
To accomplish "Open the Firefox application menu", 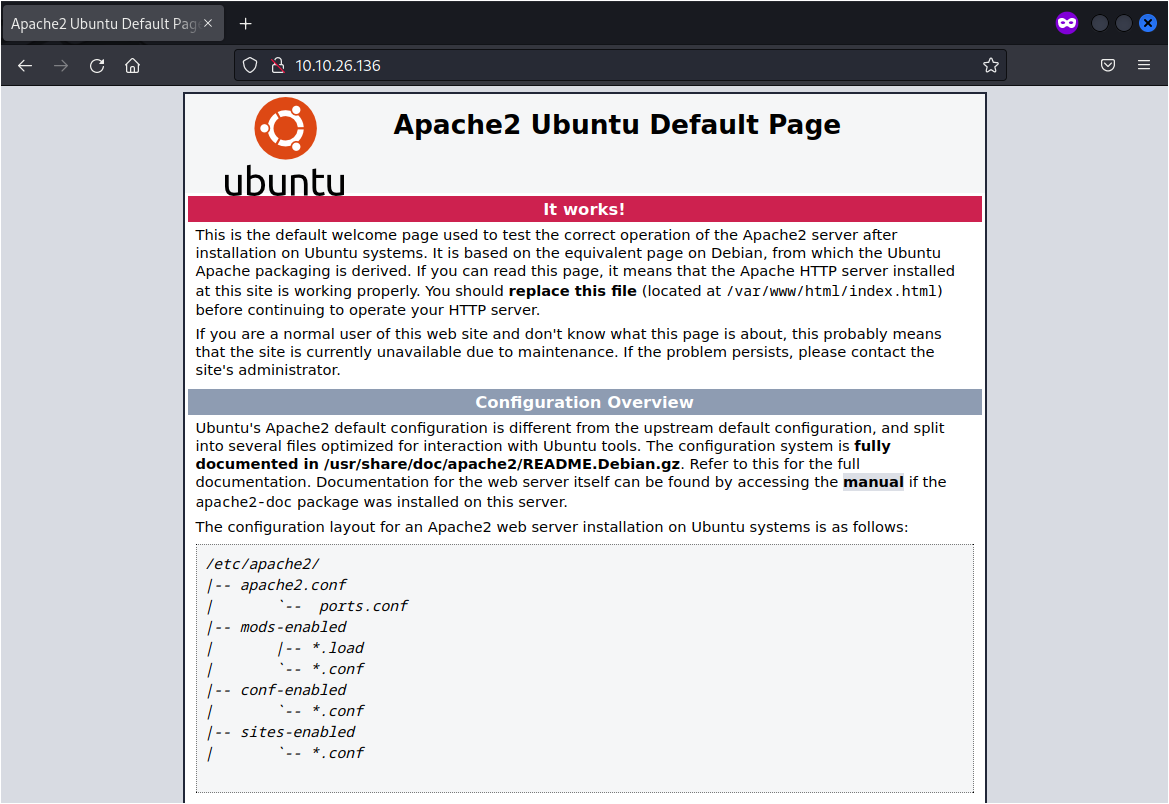I will point(1143,65).
